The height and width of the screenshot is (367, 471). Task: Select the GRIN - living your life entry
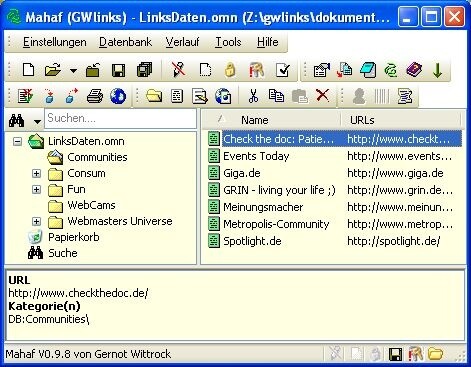coord(279,190)
